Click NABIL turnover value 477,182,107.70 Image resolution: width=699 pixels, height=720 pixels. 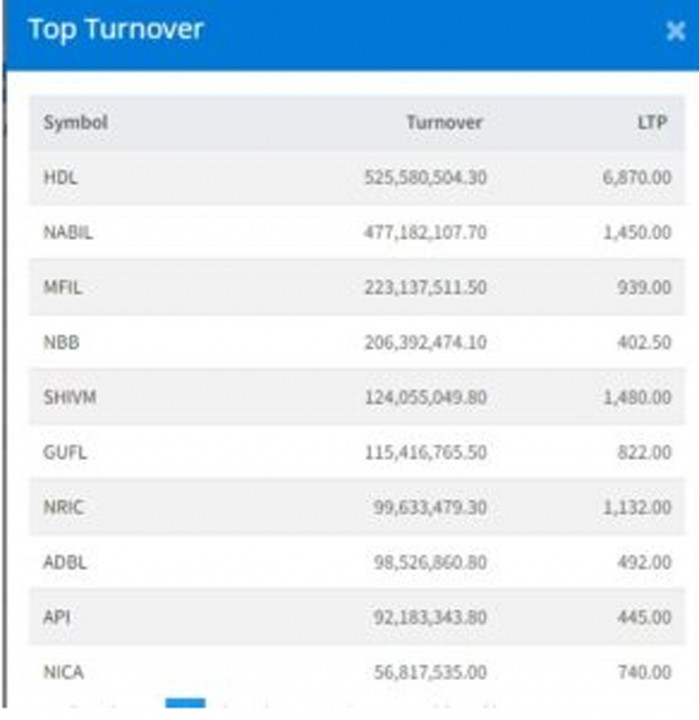424,232
